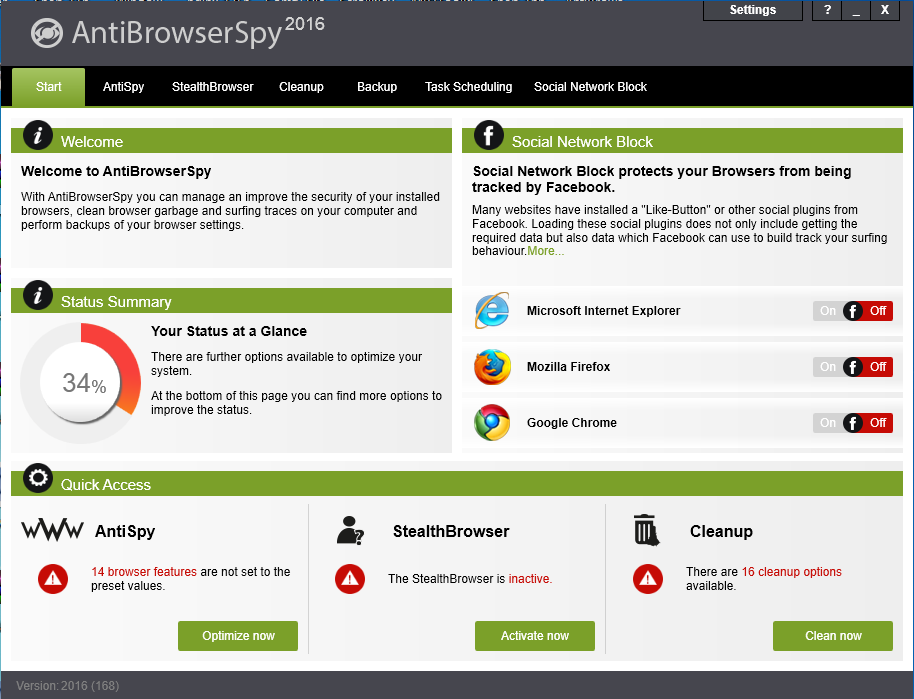Click the Quick Access gear icon

[38, 479]
